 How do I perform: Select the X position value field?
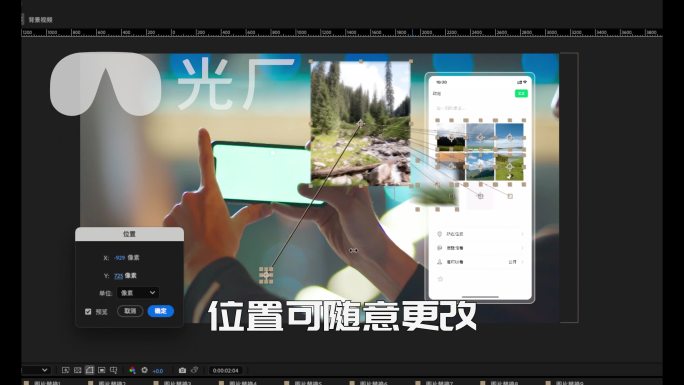coord(120,258)
